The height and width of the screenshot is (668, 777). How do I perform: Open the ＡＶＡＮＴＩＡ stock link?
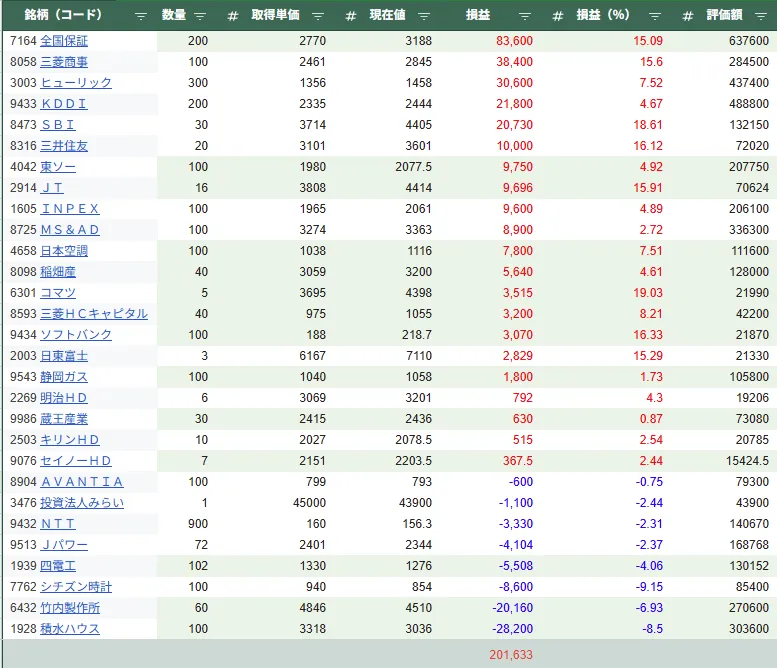click(82, 482)
